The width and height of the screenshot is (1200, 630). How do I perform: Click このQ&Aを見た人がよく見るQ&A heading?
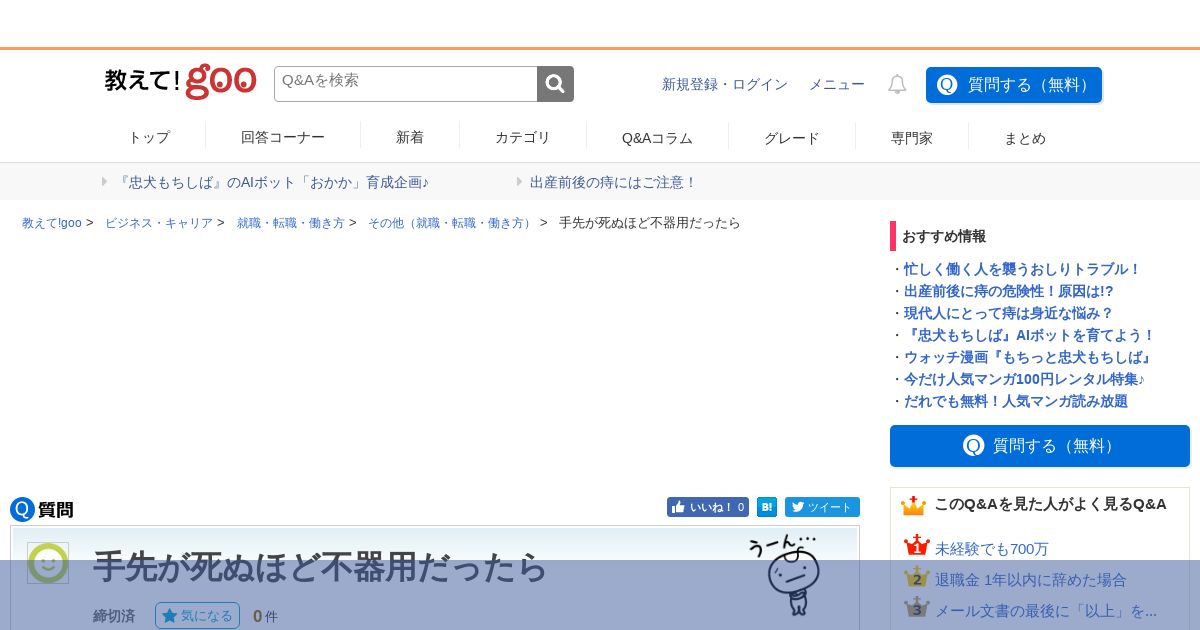(x=1050, y=504)
